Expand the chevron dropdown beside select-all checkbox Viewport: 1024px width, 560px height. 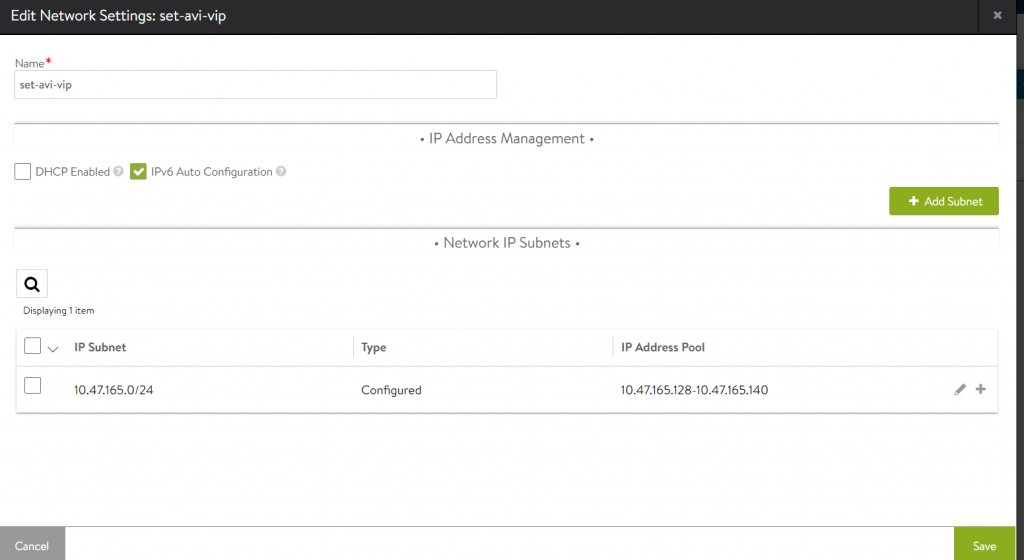coord(53,348)
